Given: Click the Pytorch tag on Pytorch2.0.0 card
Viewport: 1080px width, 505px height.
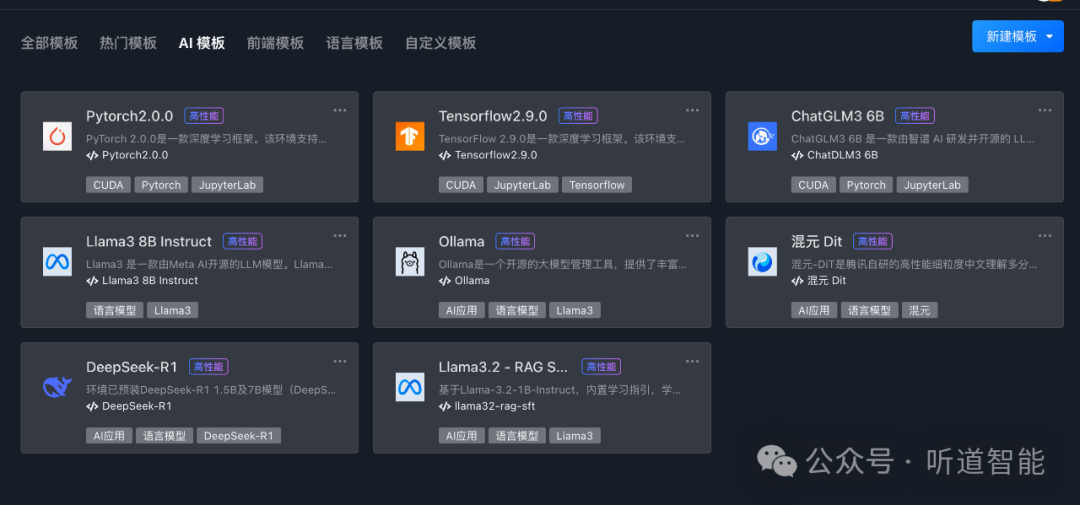Looking at the screenshot, I should (x=161, y=185).
